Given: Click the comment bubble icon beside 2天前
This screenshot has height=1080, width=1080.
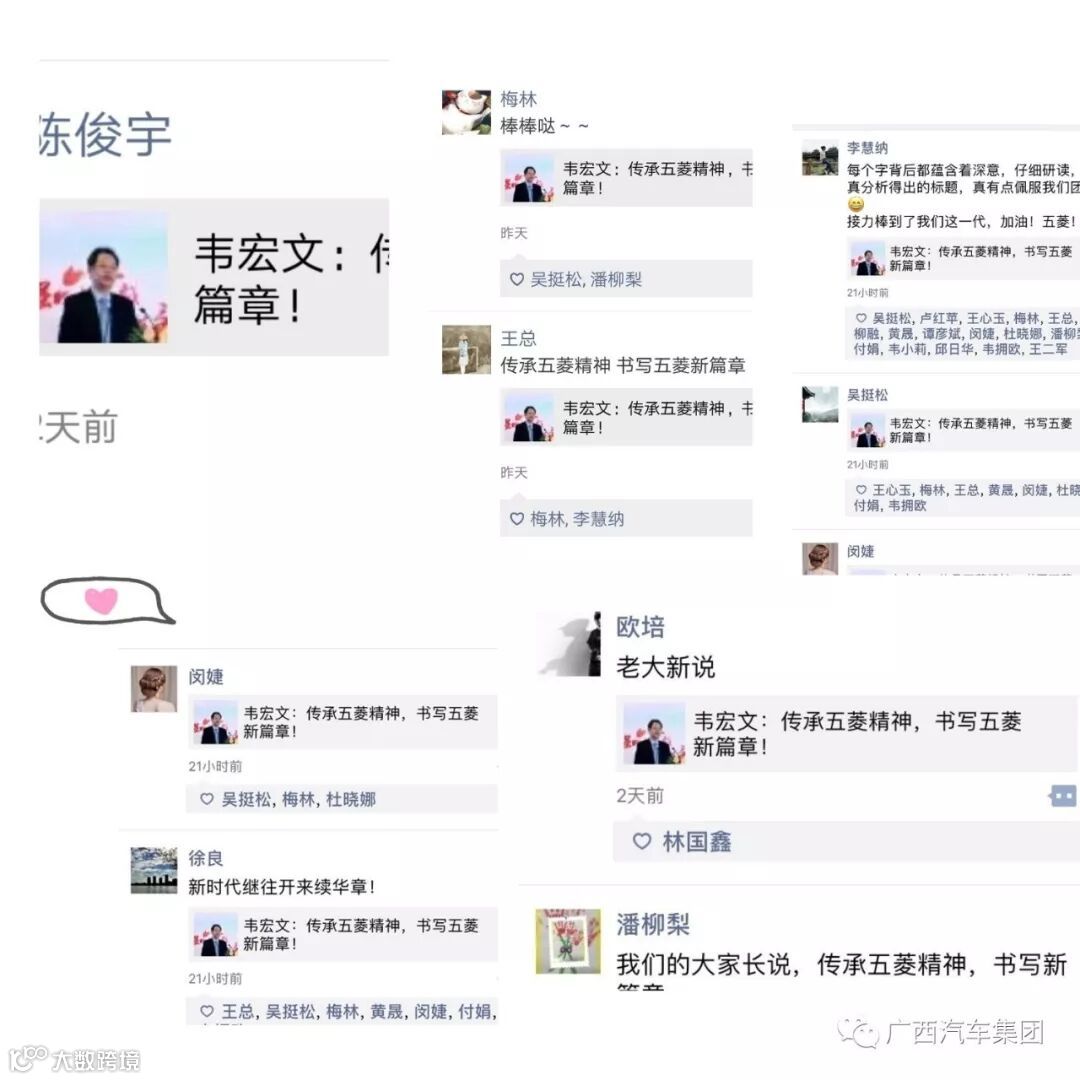Looking at the screenshot, I should click(x=1063, y=796).
